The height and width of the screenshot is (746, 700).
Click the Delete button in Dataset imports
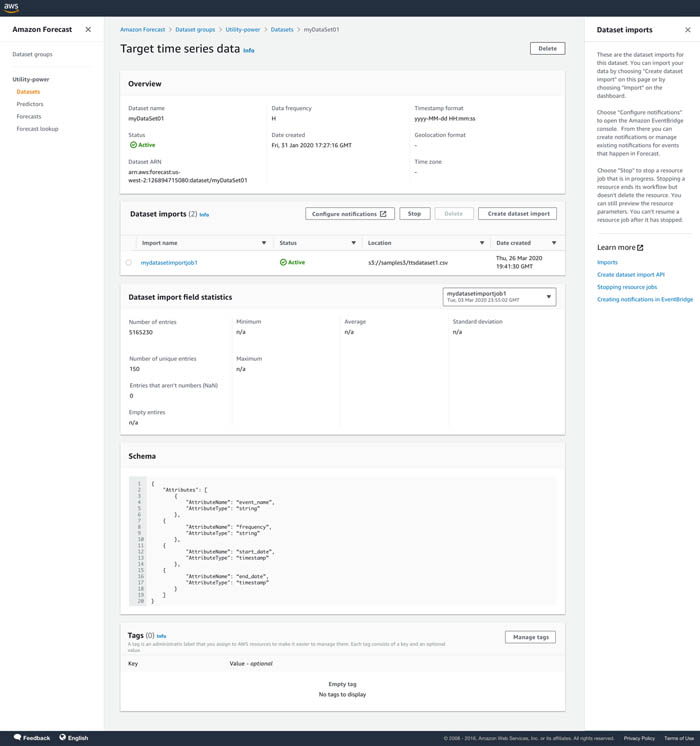(454, 214)
